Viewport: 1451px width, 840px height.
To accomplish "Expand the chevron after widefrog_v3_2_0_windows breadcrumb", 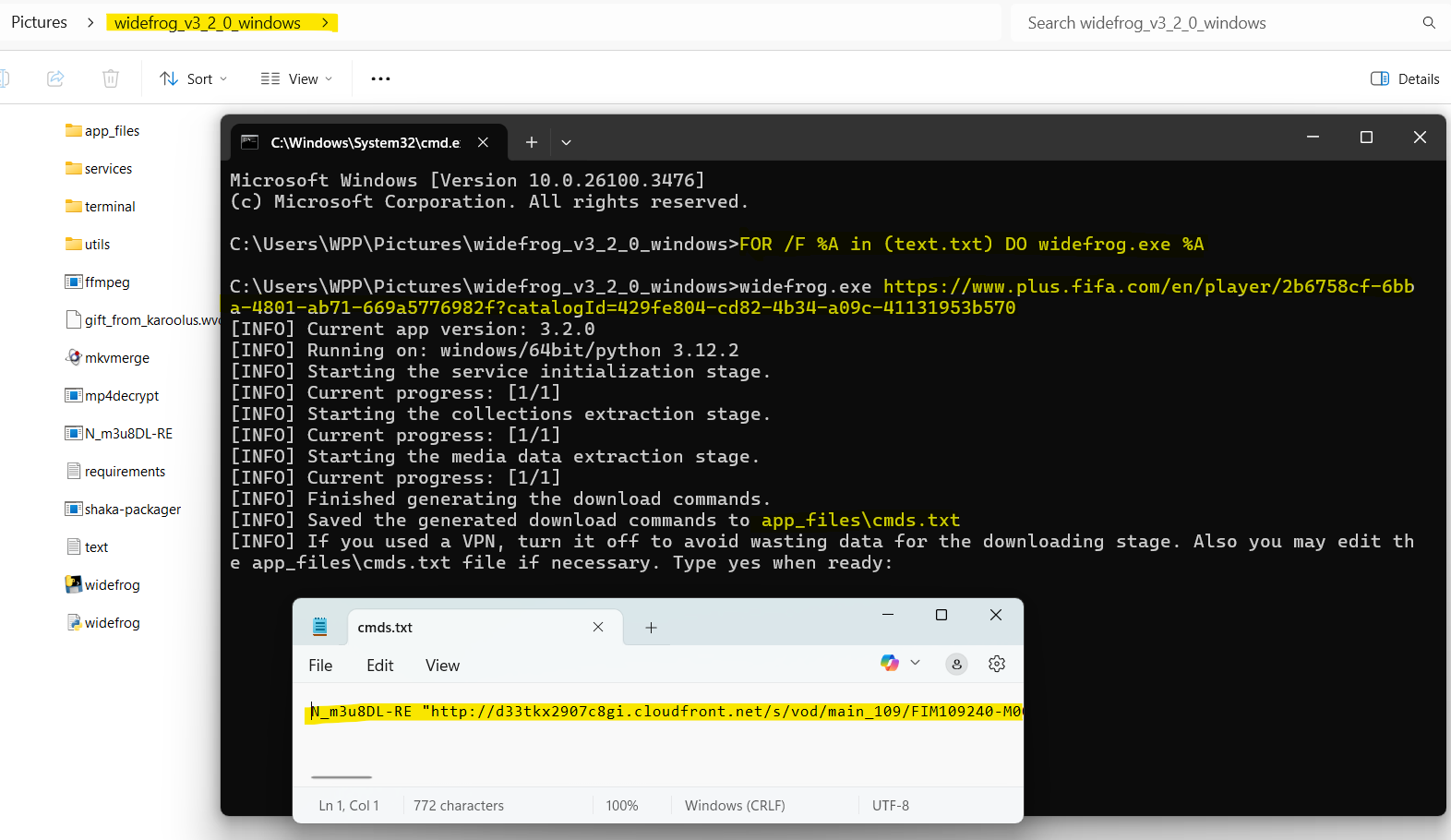I will [x=325, y=22].
